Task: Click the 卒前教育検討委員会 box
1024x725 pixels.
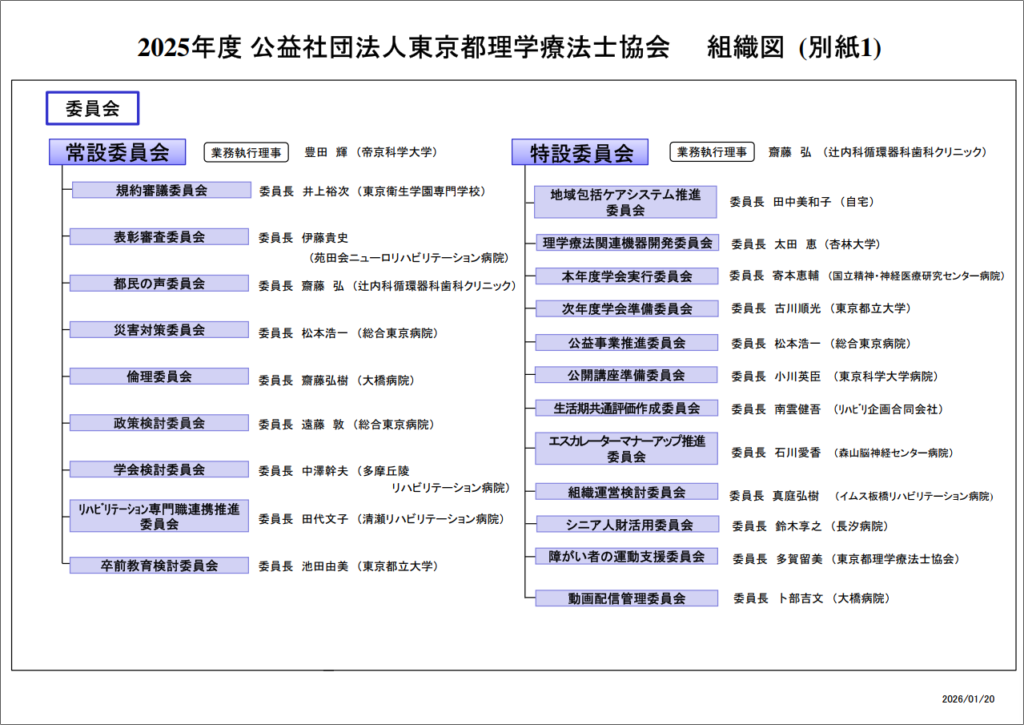Action: point(160,565)
